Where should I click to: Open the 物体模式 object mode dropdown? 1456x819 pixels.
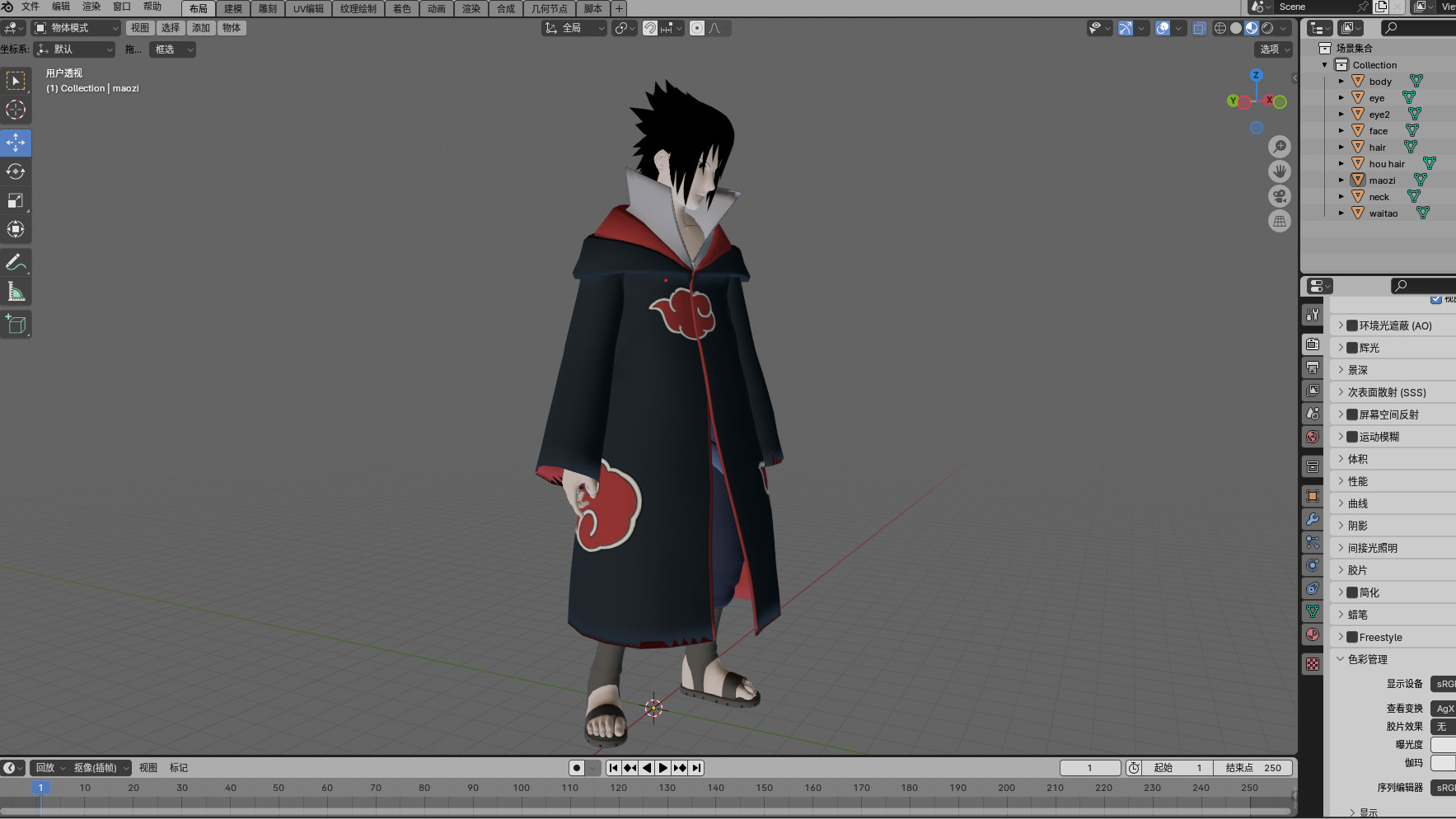(x=77, y=28)
